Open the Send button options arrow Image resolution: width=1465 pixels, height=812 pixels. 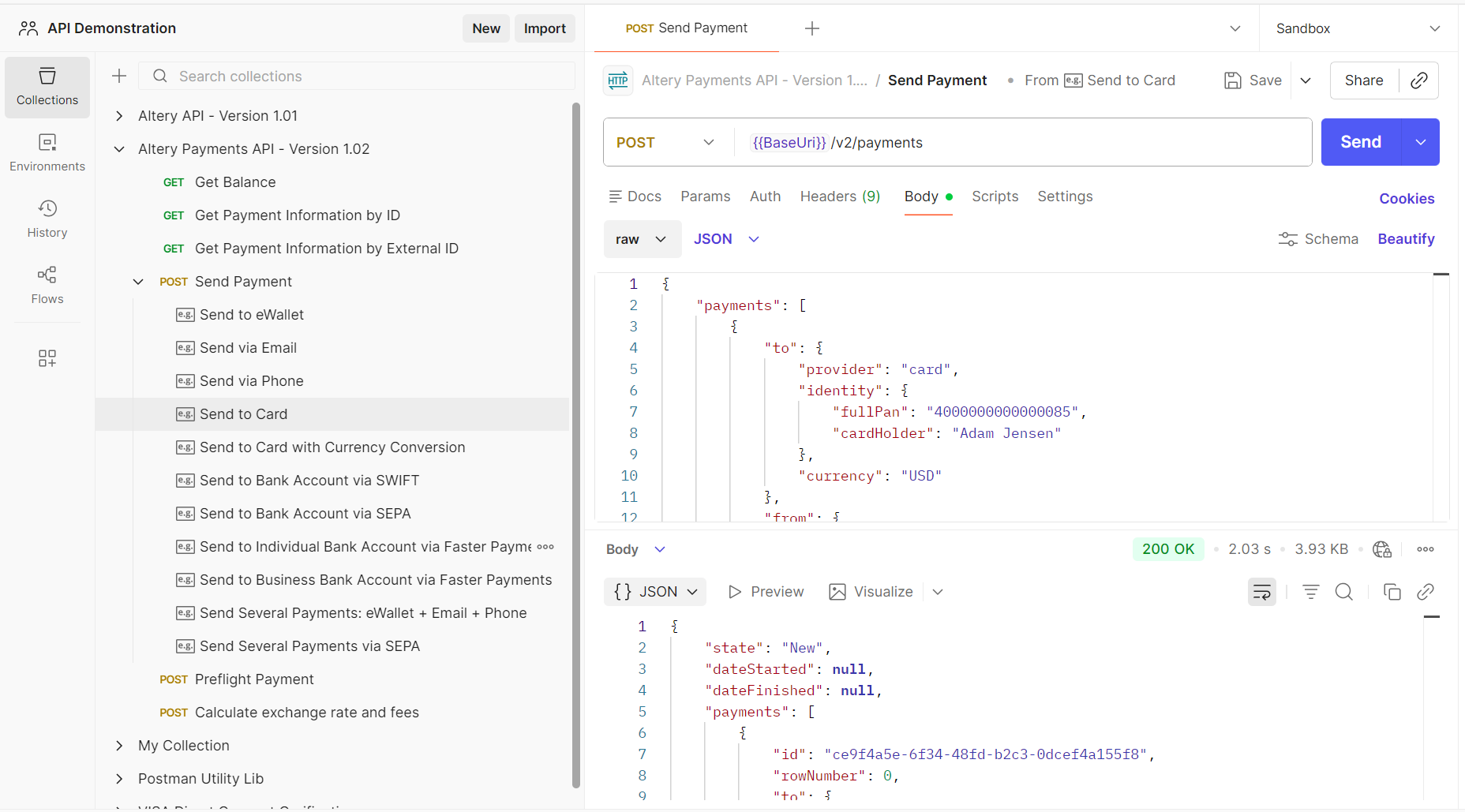click(x=1421, y=142)
